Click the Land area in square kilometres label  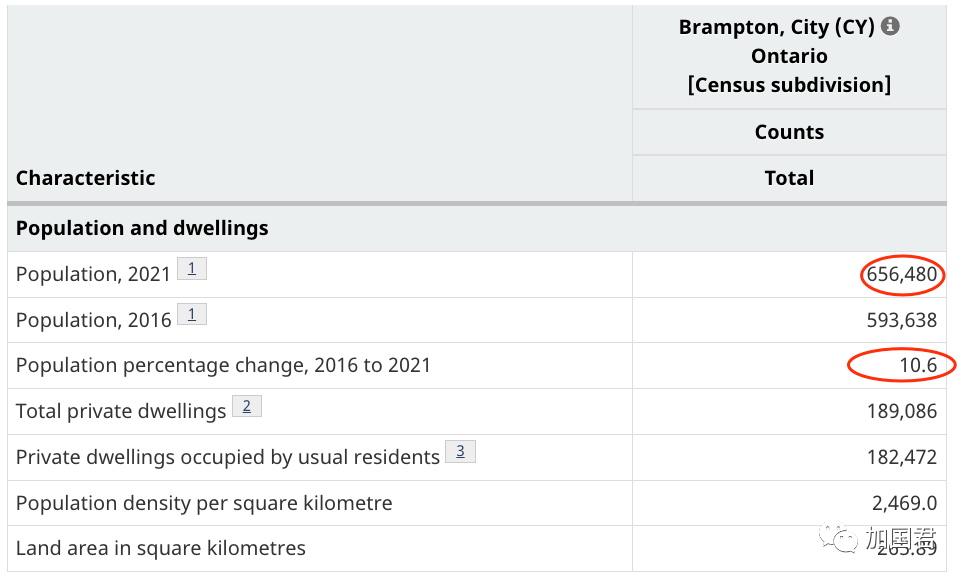coord(161,548)
